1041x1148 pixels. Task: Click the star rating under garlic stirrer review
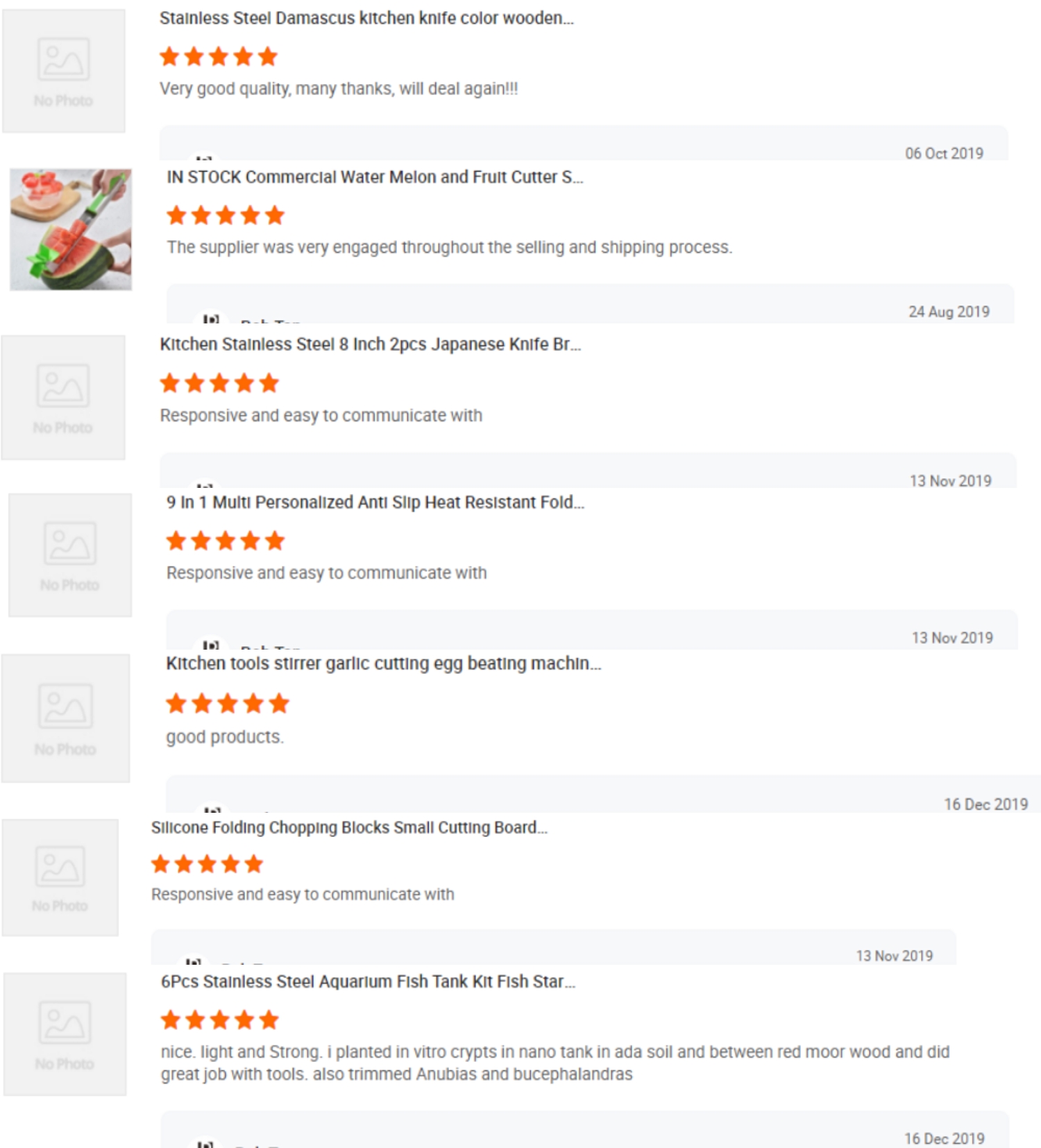(227, 704)
